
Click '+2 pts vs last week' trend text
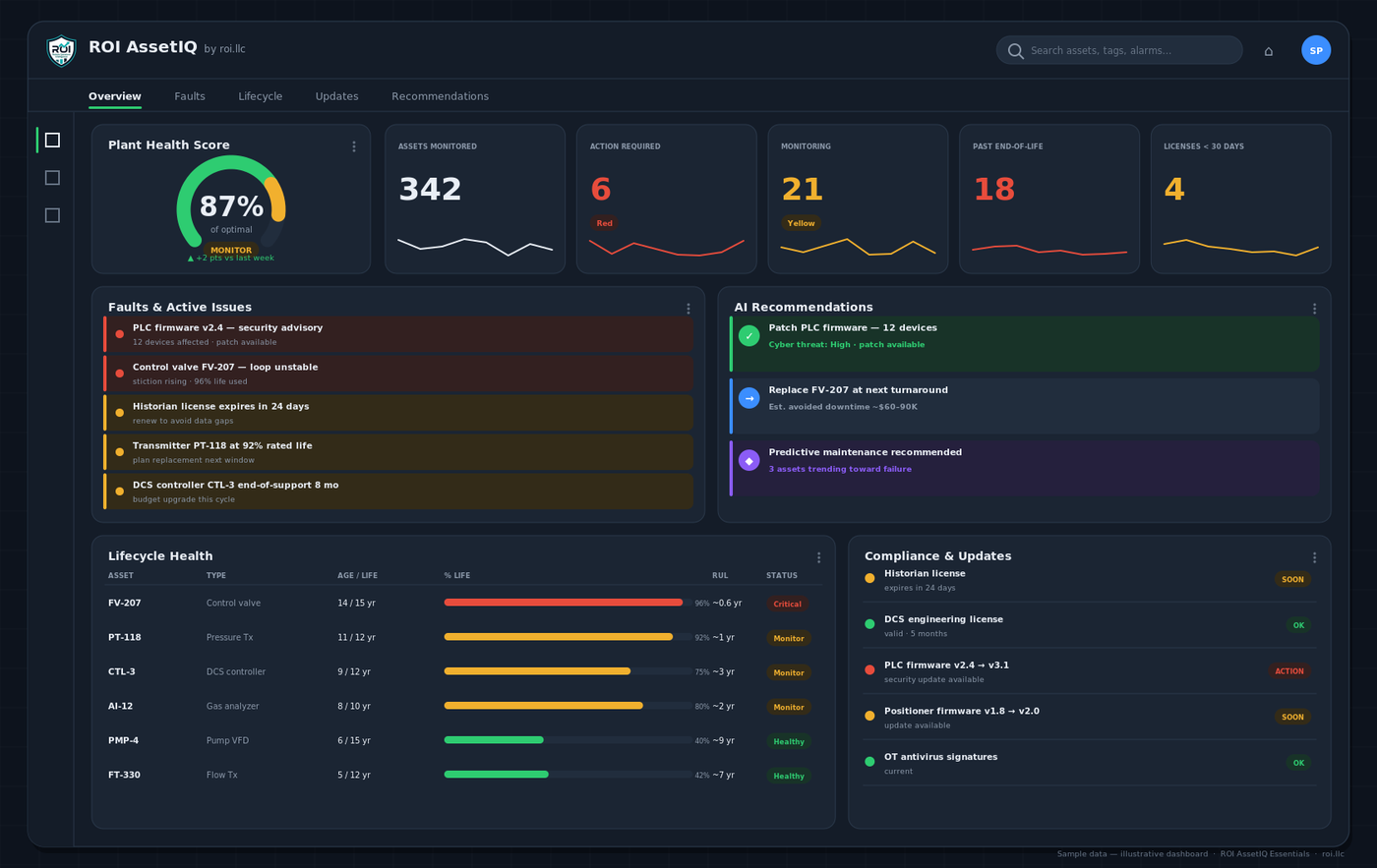tap(231, 258)
